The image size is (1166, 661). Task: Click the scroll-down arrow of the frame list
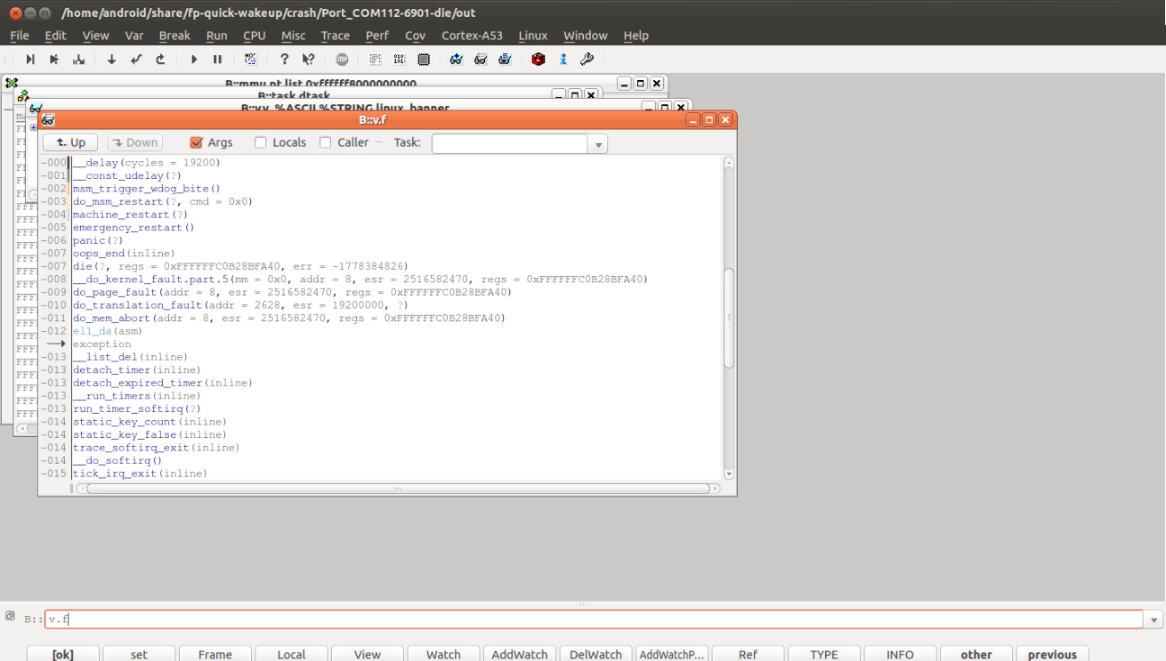click(x=729, y=474)
